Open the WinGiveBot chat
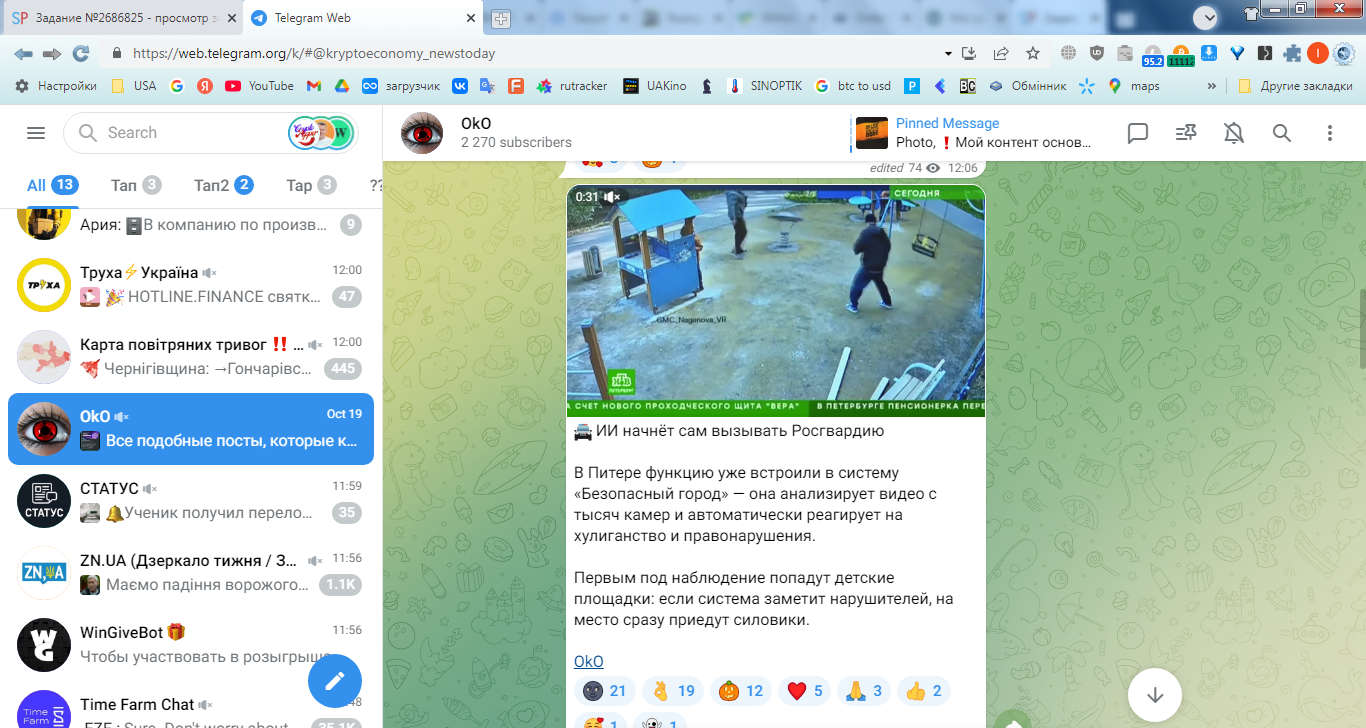 191,644
